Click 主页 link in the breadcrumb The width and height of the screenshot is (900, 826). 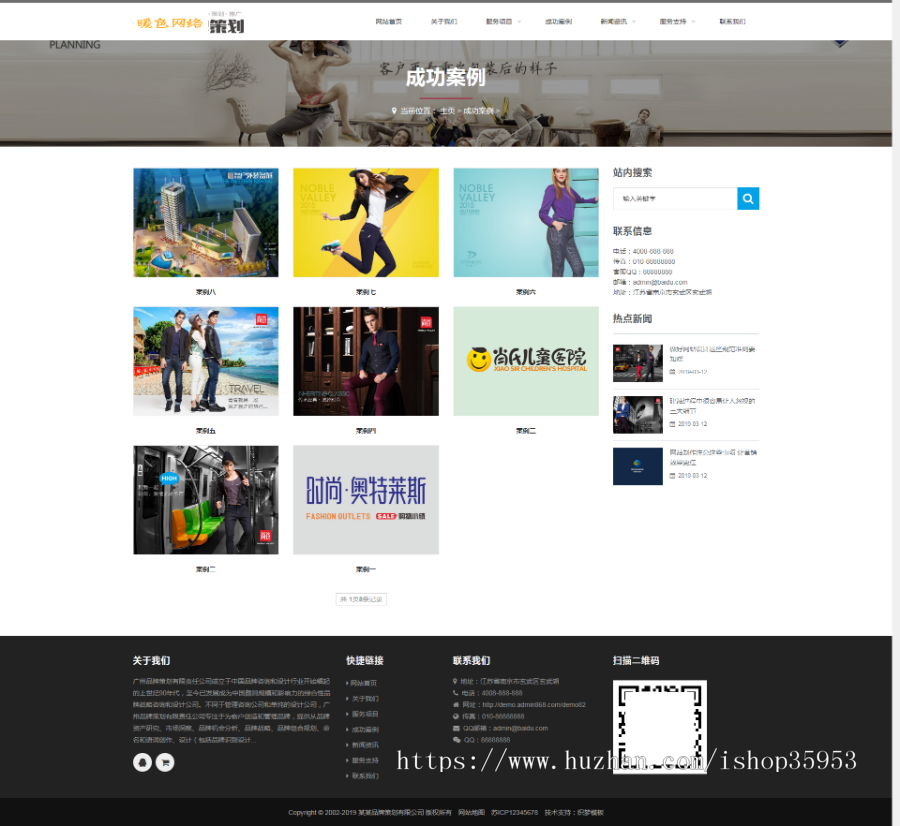click(x=447, y=110)
